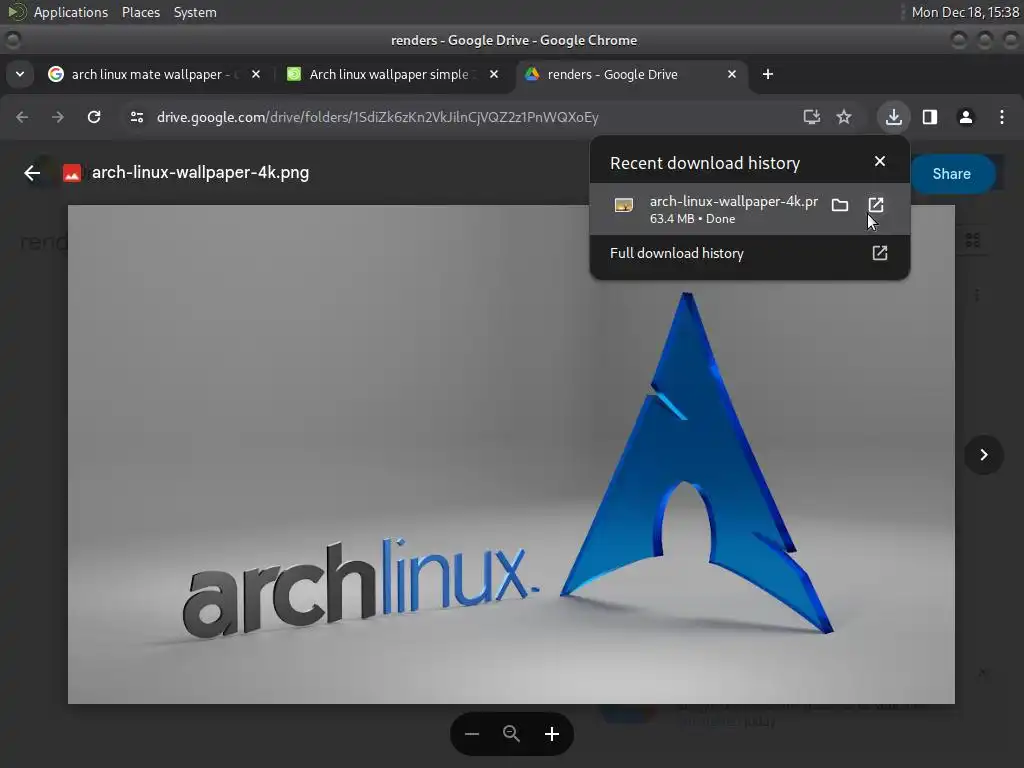Click the arch-linux-wallpaper-4k.png file title

(200, 172)
